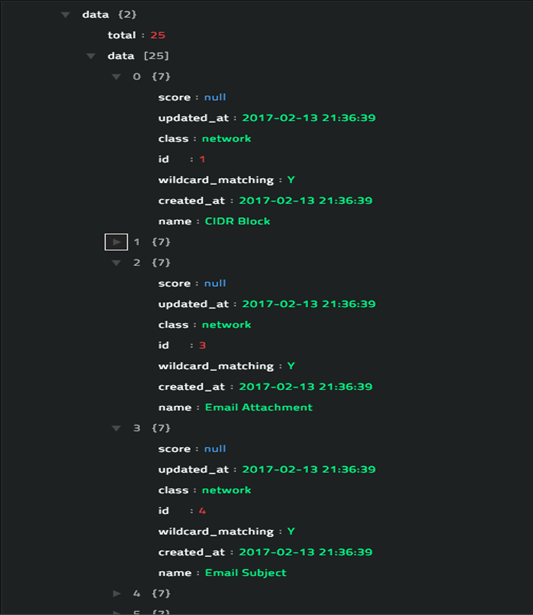
Task: Select the total value 25
Action: (158, 35)
